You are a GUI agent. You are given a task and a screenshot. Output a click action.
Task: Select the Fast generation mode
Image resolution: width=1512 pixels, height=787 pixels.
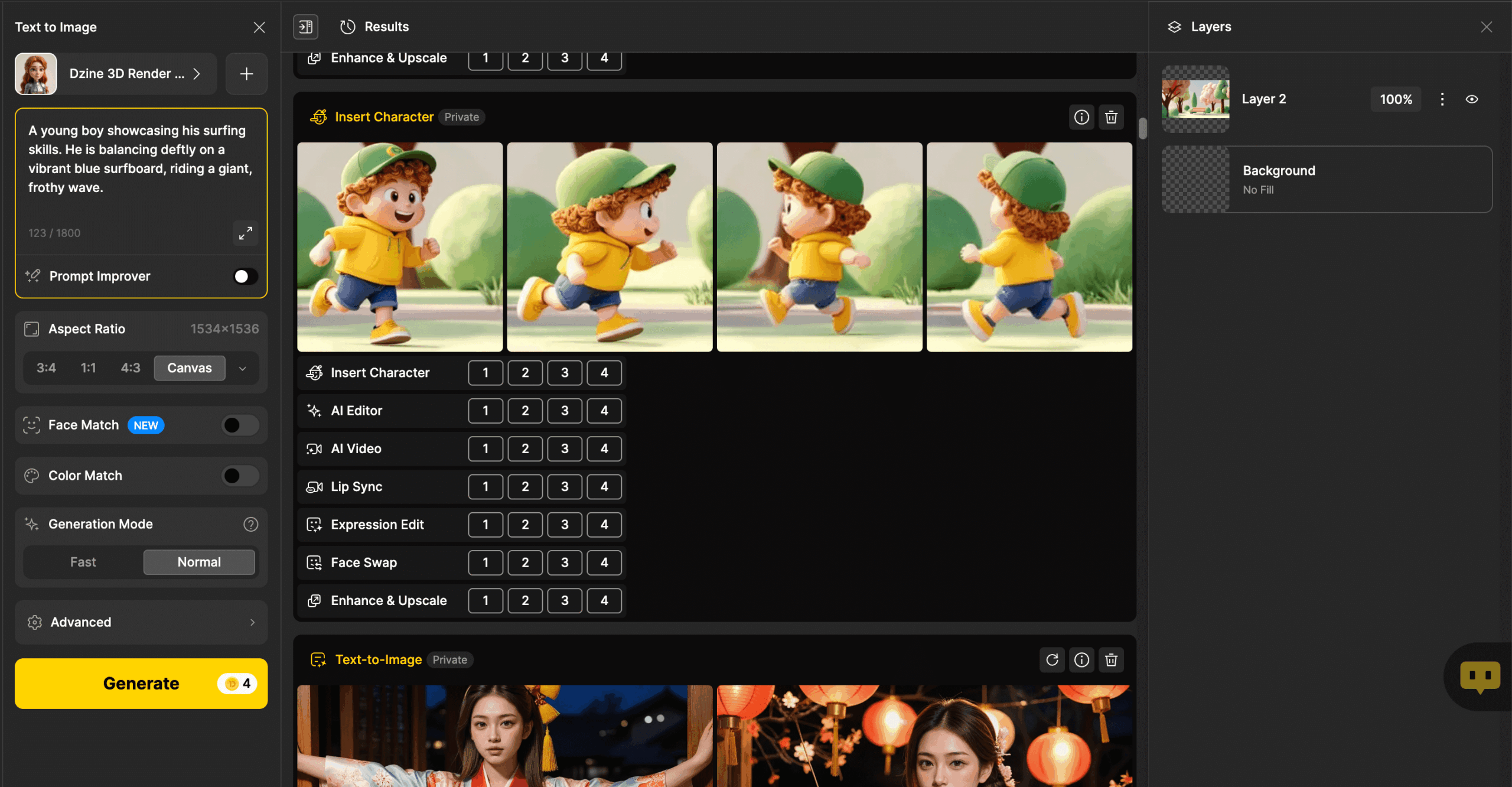point(83,562)
